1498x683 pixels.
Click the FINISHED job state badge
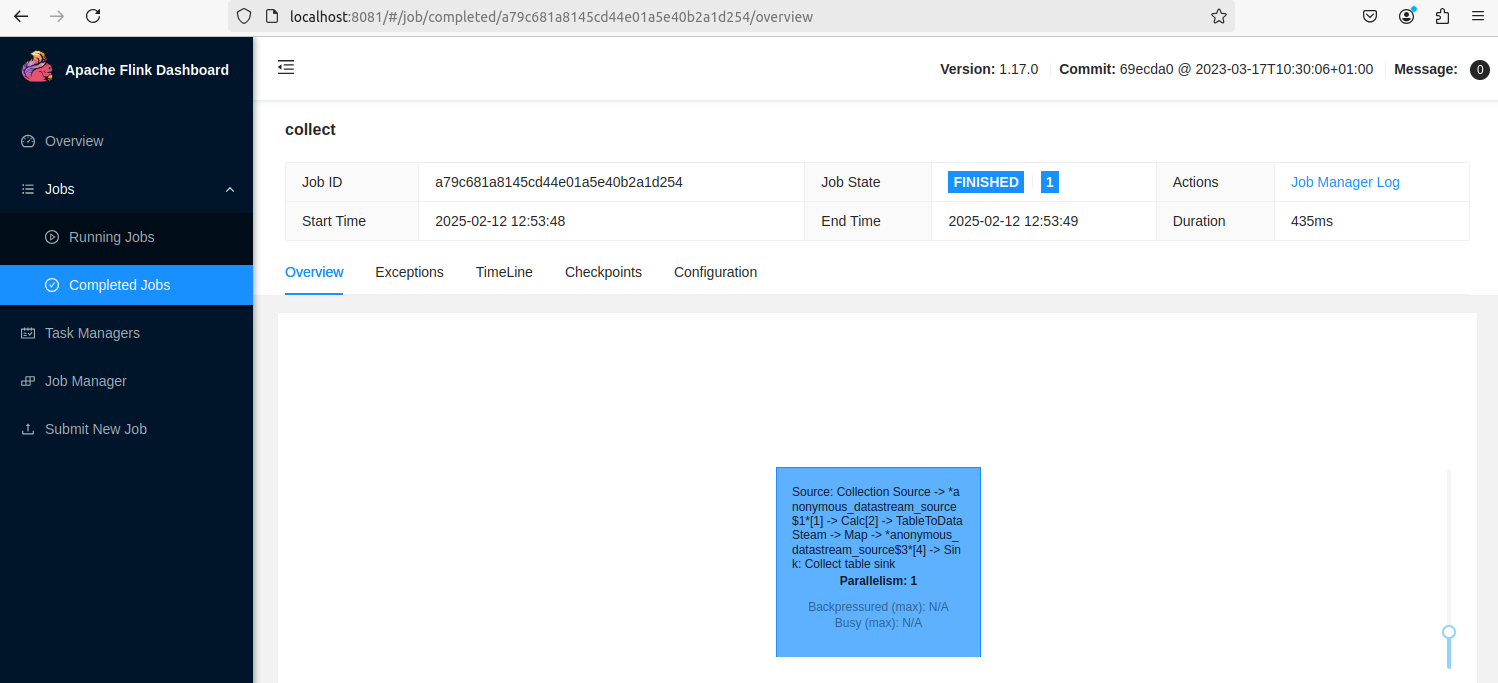(x=986, y=182)
